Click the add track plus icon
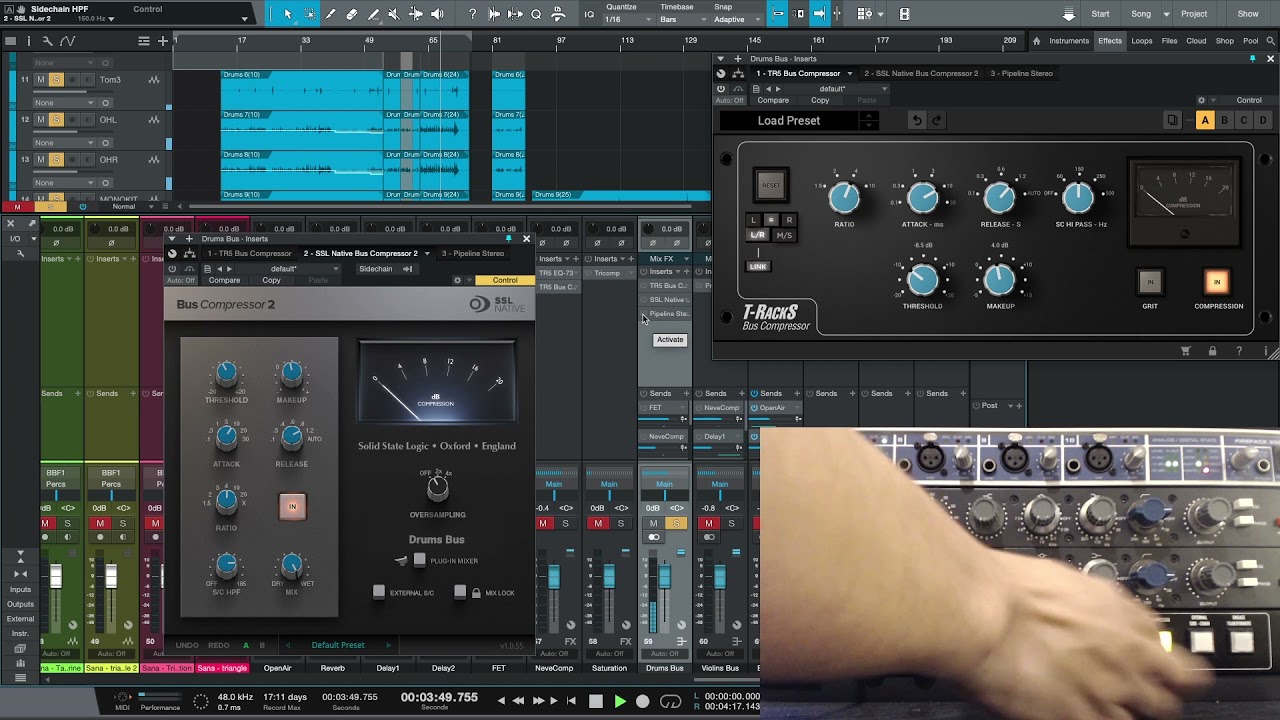Viewport: 1280px width, 720px height. (x=163, y=41)
